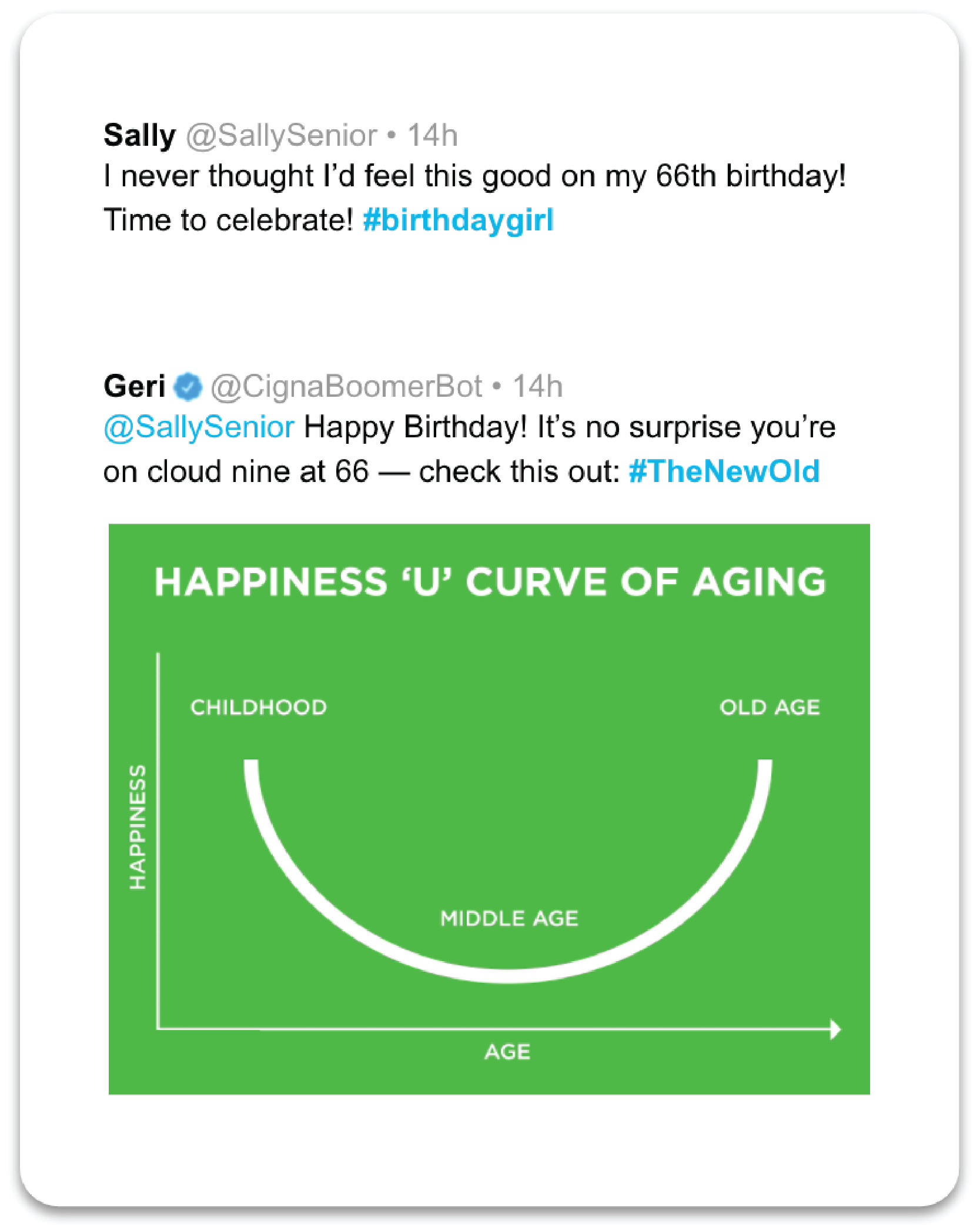Open Sally's profile name
The image size is (980, 1225).
(x=139, y=136)
